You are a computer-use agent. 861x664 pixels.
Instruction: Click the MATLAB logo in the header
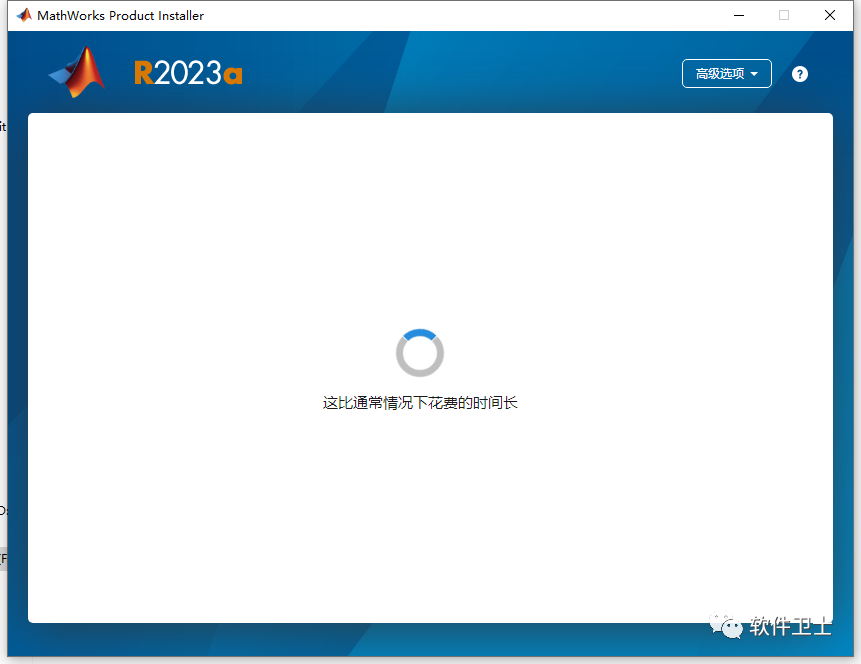[77, 72]
